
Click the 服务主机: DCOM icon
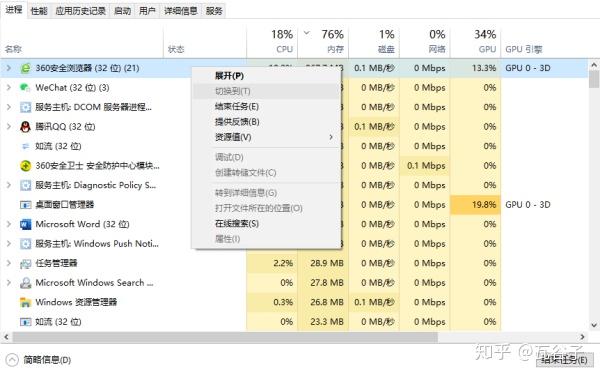coord(25,107)
